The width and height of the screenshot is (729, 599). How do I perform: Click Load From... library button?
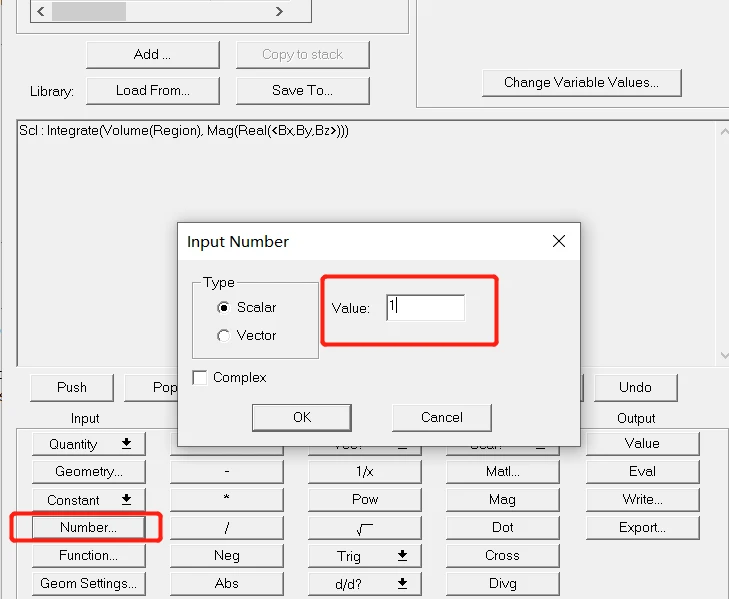coord(152,90)
